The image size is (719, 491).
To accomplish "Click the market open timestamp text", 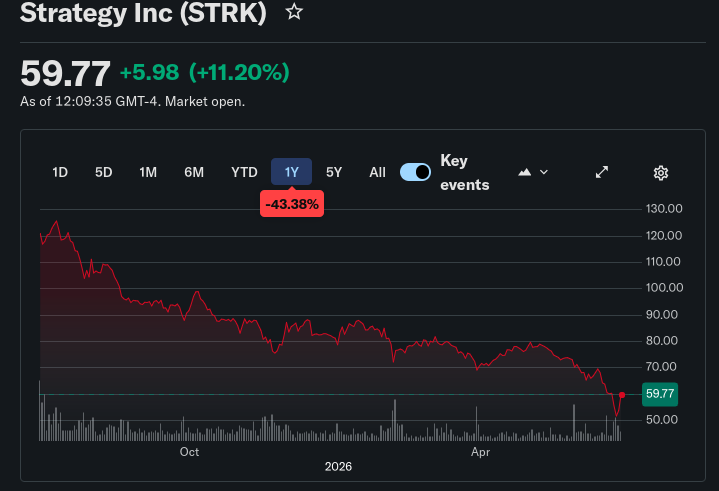I will pyautogui.click(x=133, y=101).
